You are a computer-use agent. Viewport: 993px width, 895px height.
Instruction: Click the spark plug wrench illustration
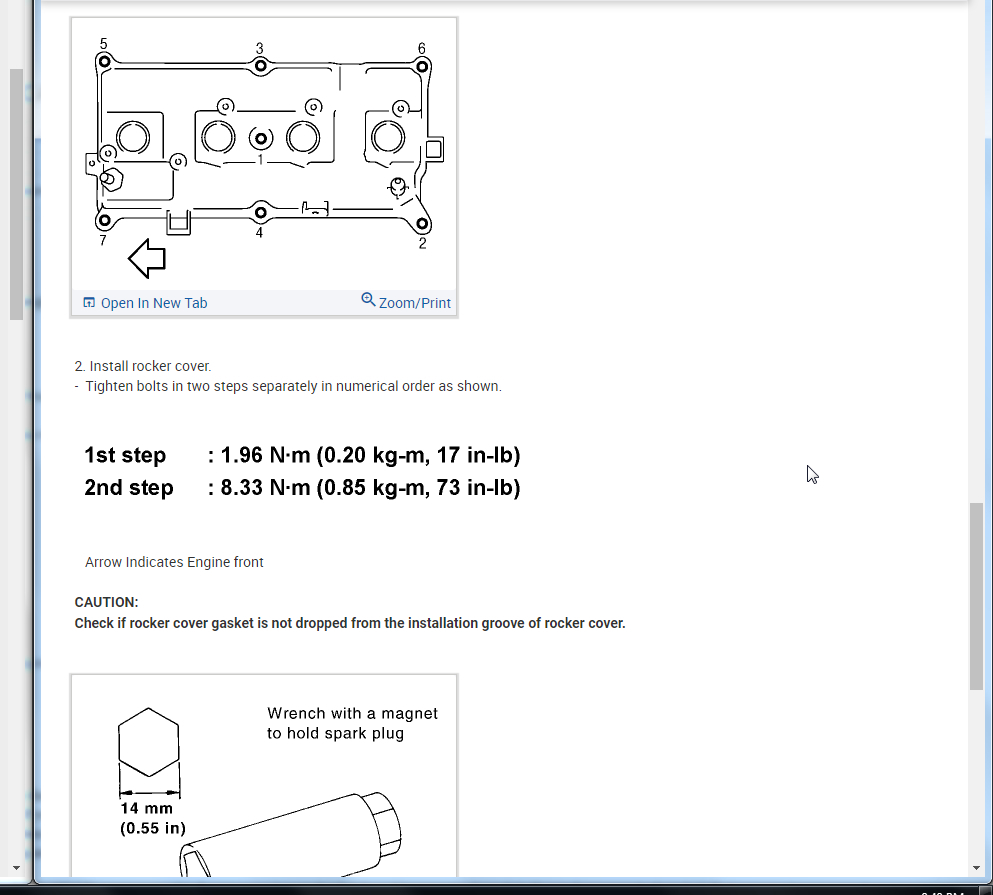click(264, 776)
